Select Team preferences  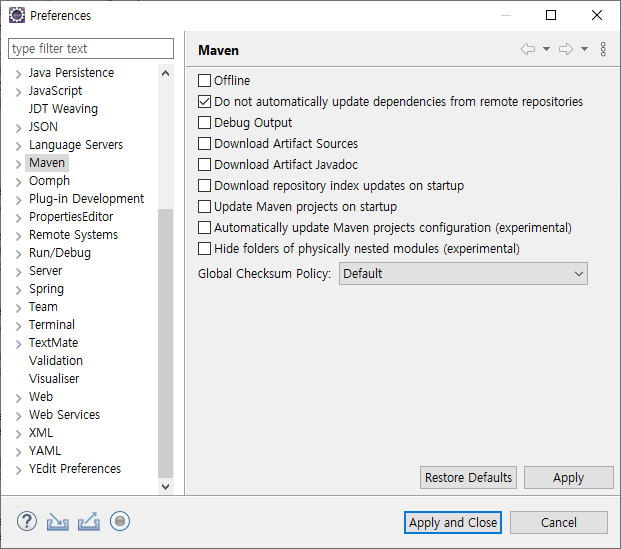point(43,307)
